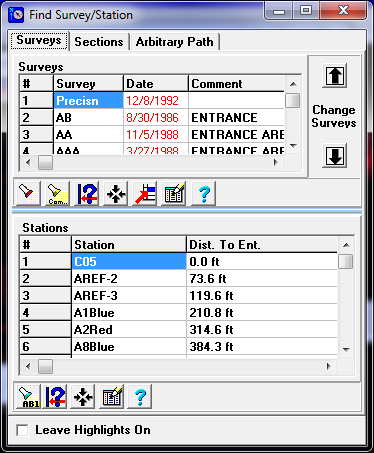Maximize the Find Survey/Station window
The height and width of the screenshot is (453, 374).
(x=306, y=11)
